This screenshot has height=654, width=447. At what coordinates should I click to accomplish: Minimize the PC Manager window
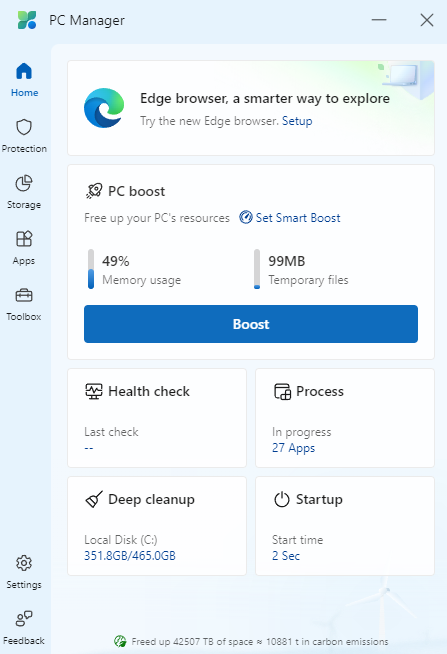(379, 20)
